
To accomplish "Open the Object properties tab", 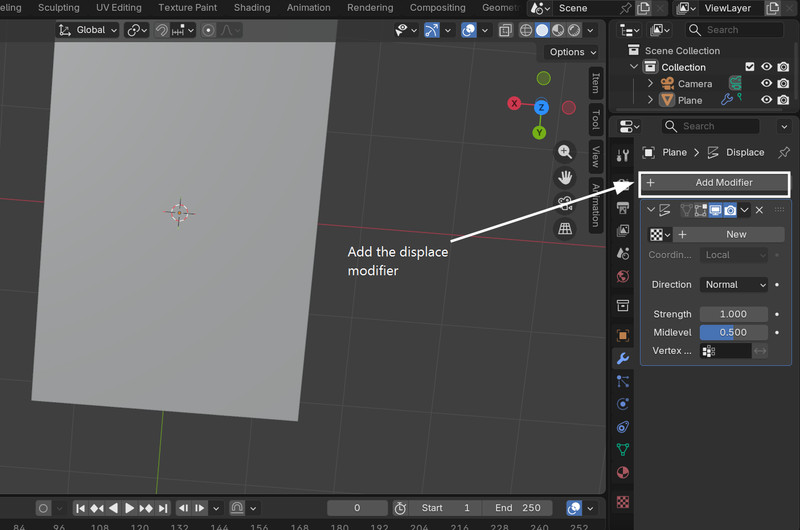I will [x=622, y=336].
